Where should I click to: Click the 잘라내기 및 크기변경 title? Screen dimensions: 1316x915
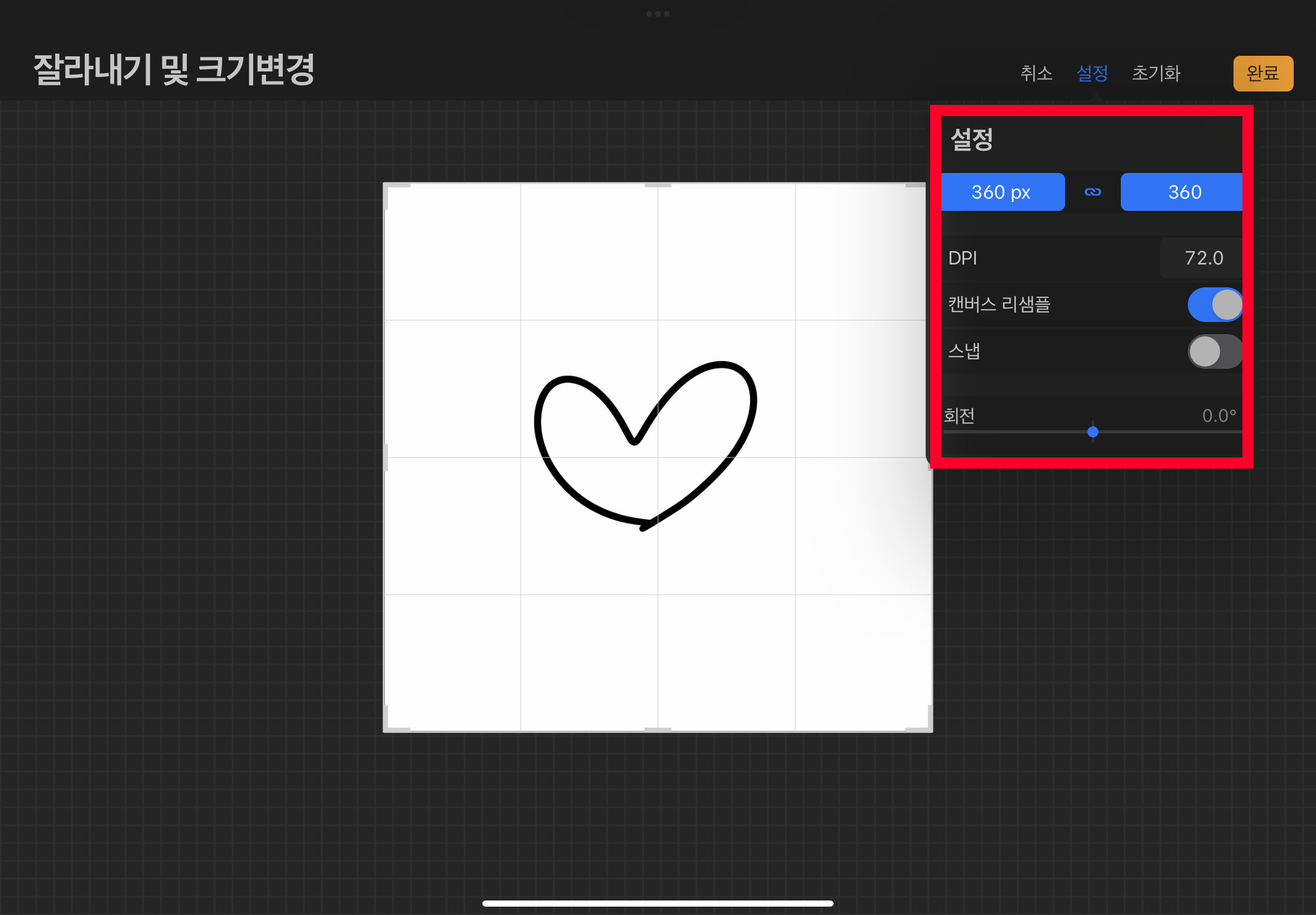click(173, 70)
